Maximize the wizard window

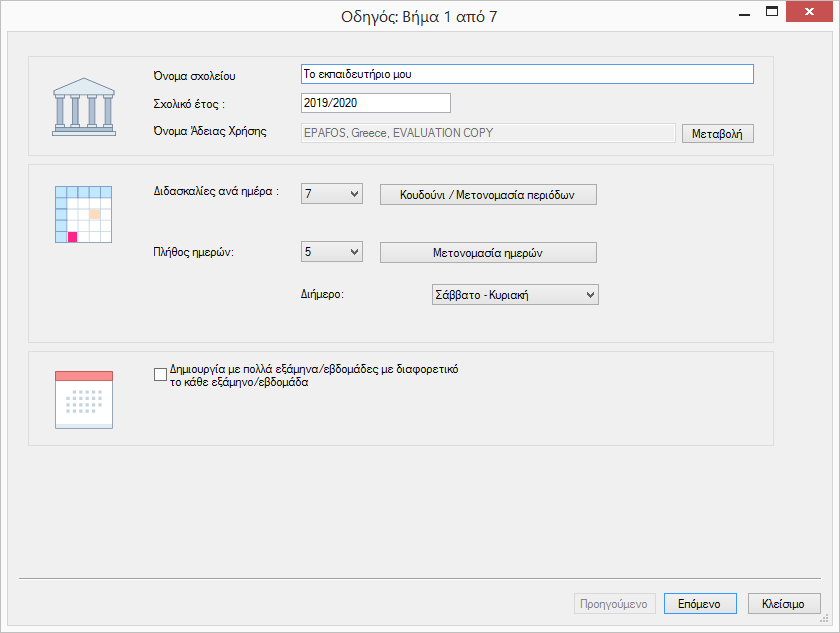click(x=772, y=12)
